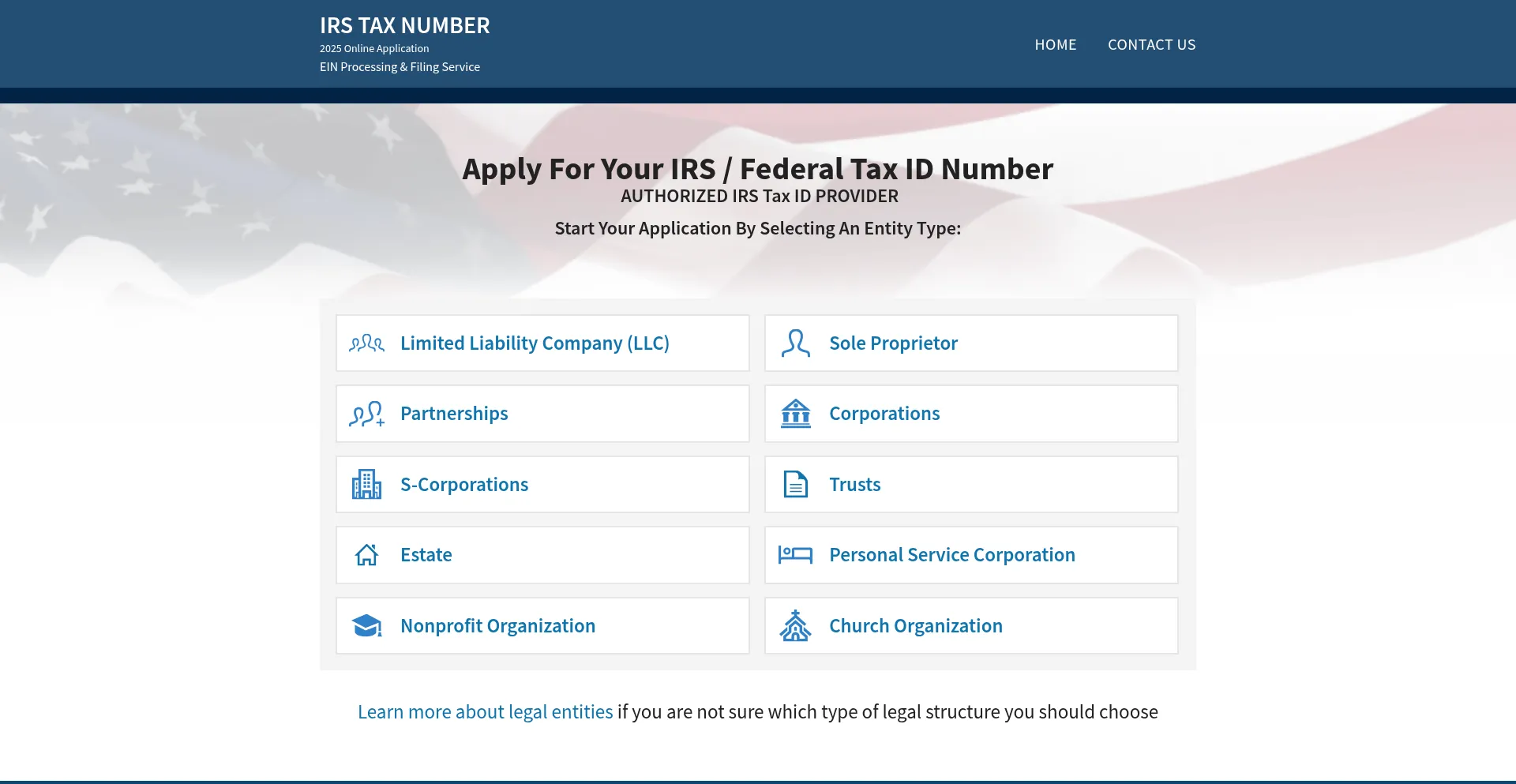The width and height of the screenshot is (1516, 784).
Task: Choose the Trusts entity text label
Action: pos(854,485)
